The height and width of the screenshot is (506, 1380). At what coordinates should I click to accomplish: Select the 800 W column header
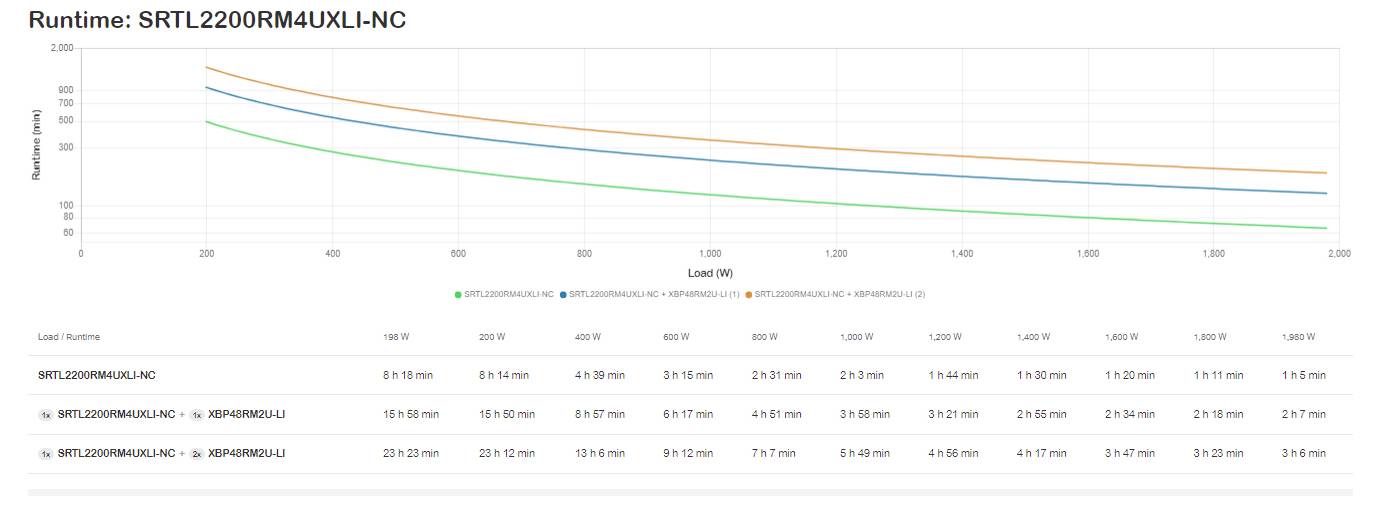click(x=765, y=337)
